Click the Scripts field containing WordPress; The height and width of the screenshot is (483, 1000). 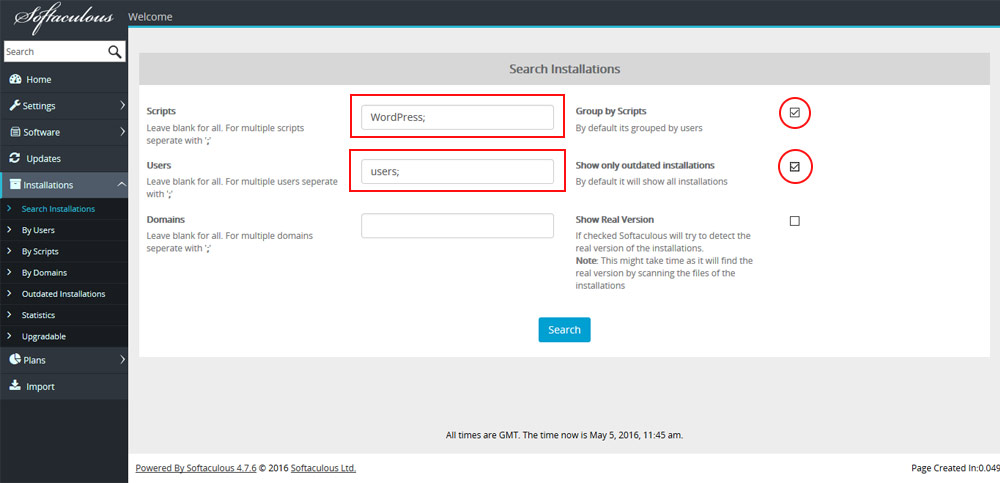coord(457,117)
